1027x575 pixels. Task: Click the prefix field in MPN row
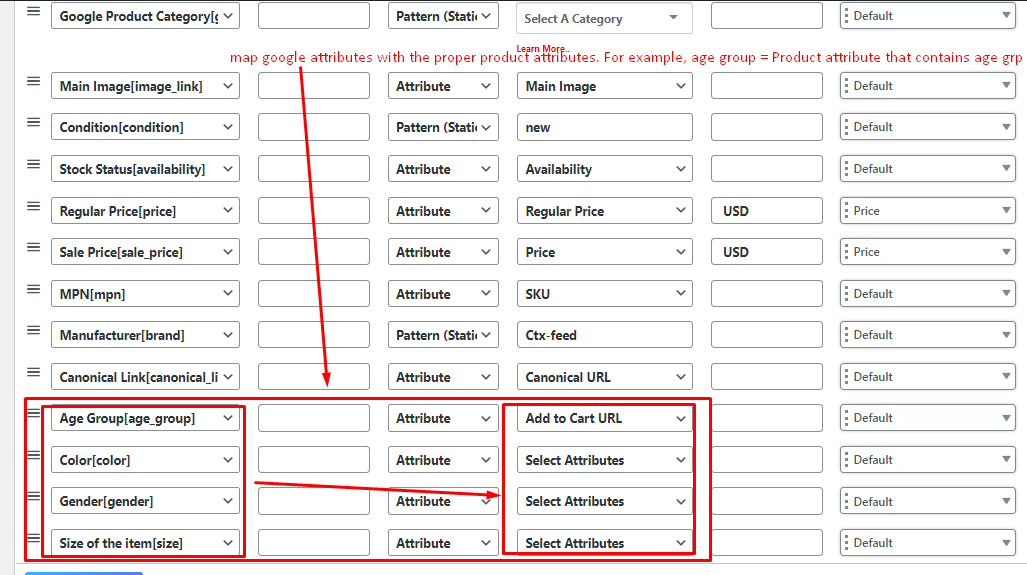(x=313, y=294)
